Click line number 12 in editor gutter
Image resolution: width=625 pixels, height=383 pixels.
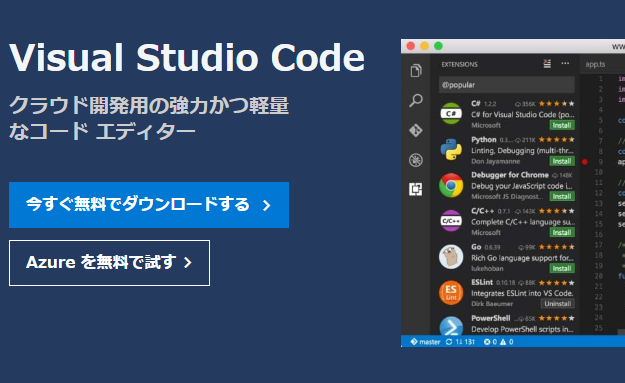click(598, 193)
